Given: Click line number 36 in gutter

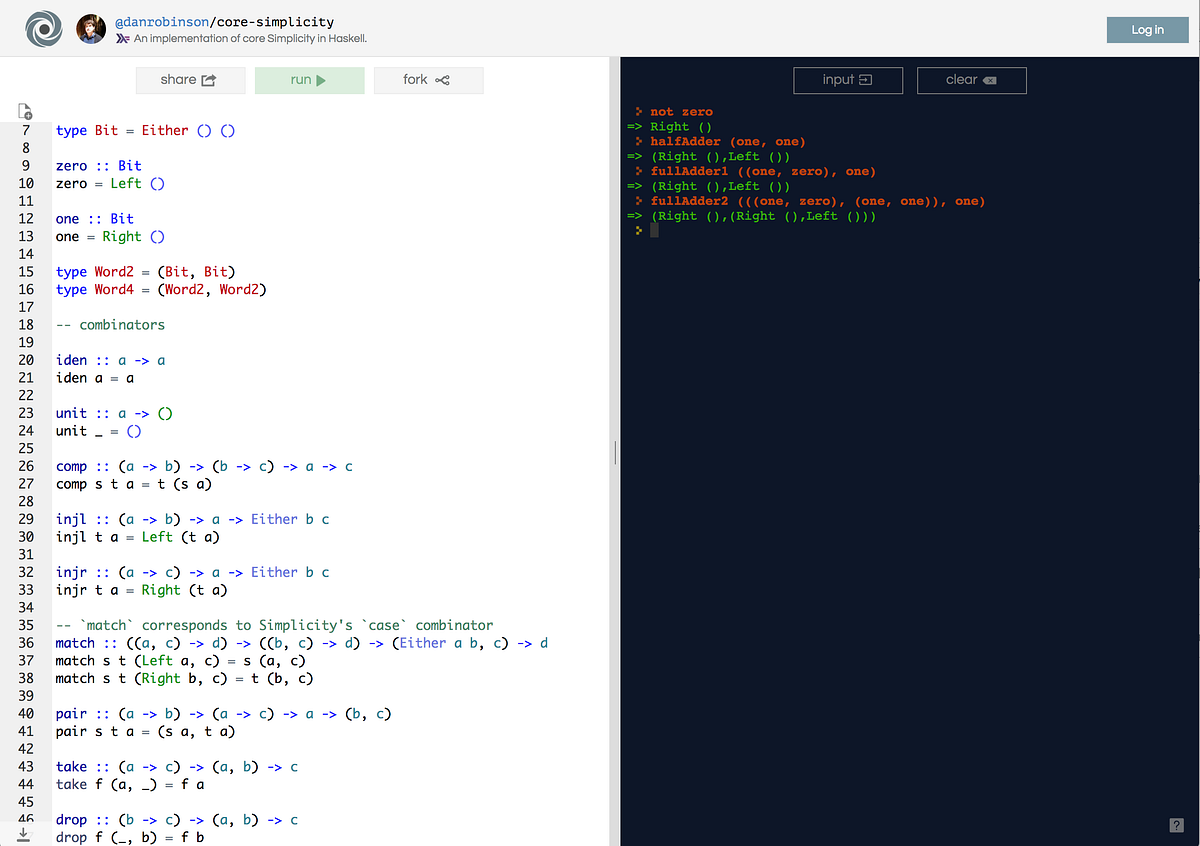Looking at the screenshot, I should (26, 643).
